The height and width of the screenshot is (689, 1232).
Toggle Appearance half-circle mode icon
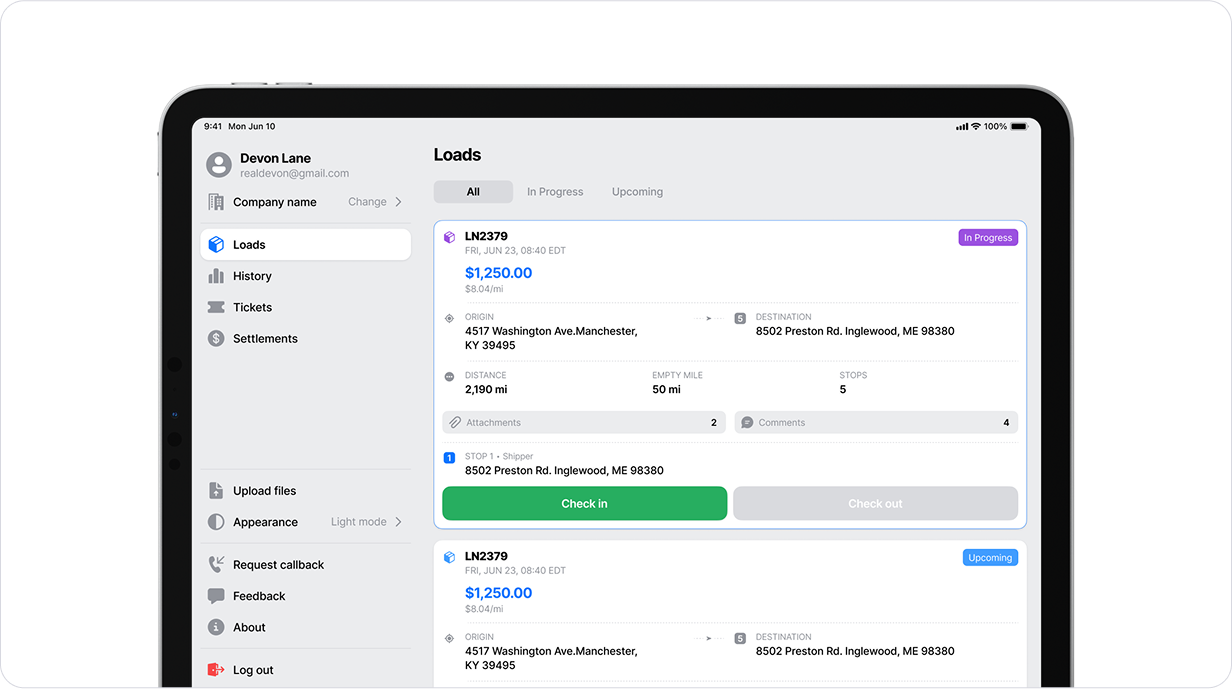tap(216, 522)
